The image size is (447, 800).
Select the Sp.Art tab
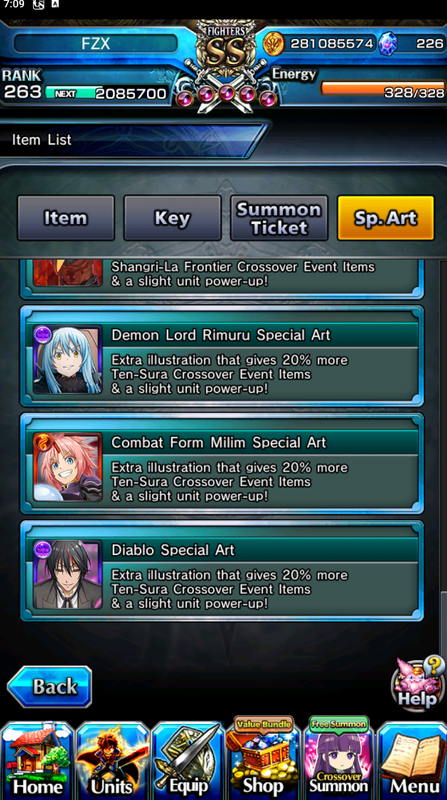click(386, 218)
